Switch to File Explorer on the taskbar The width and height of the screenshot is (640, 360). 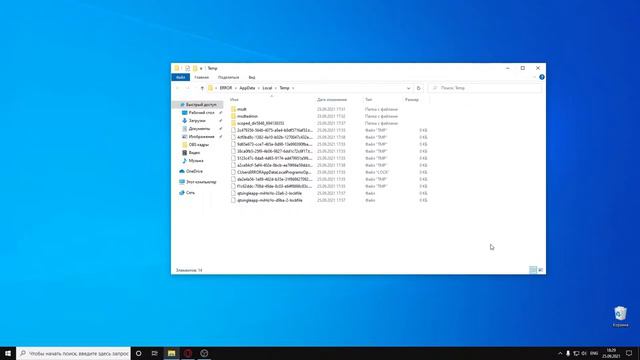pos(171,353)
